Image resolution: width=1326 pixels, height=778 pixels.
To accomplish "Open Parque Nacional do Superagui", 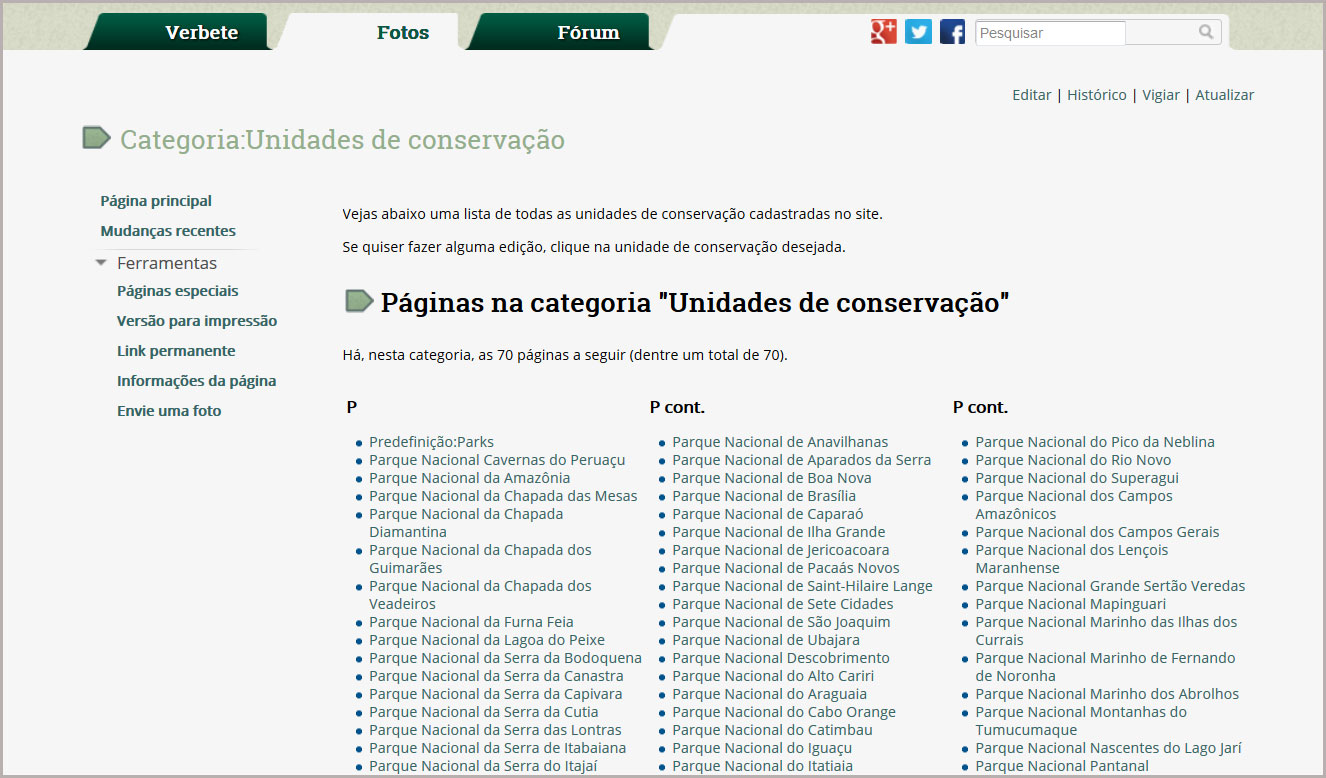I will pos(1077,478).
